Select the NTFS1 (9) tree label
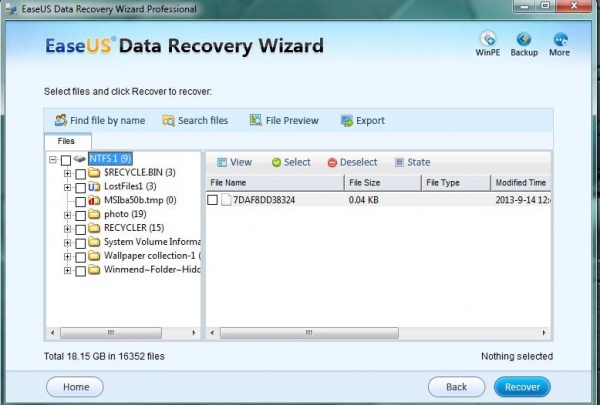600x405 pixels. point(111,158)
